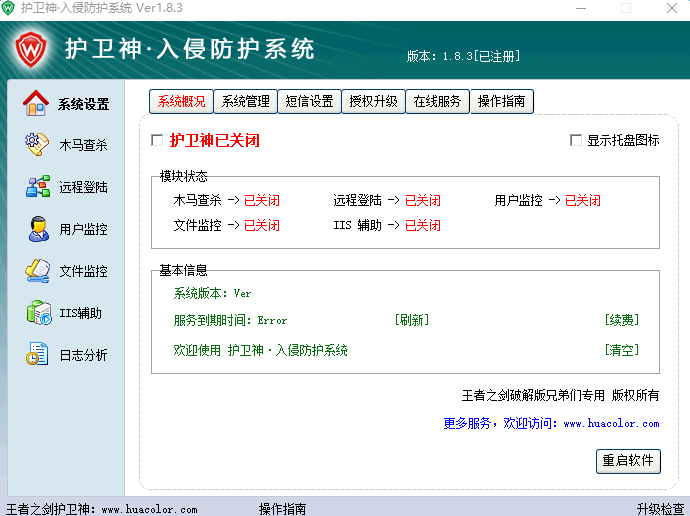The height and width of the screenshot is (516, 690).
Task: Click the 系统版本: Ver text
Action: pyautogui.click(x=212, y=293)
